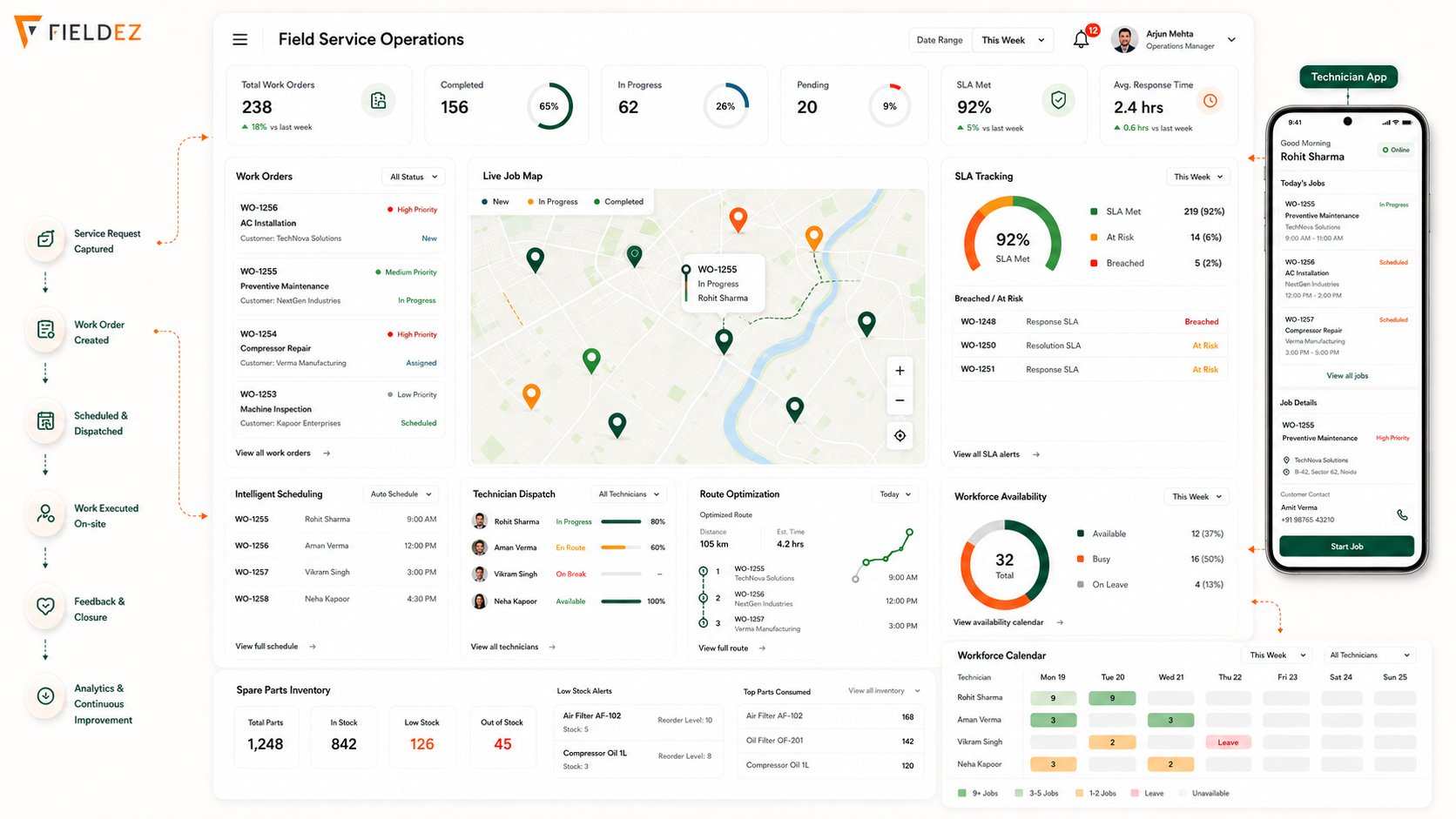Click Rohit Sharma's Mon 19 calendar cell

pyautogui.click(x=1053, y=698)
